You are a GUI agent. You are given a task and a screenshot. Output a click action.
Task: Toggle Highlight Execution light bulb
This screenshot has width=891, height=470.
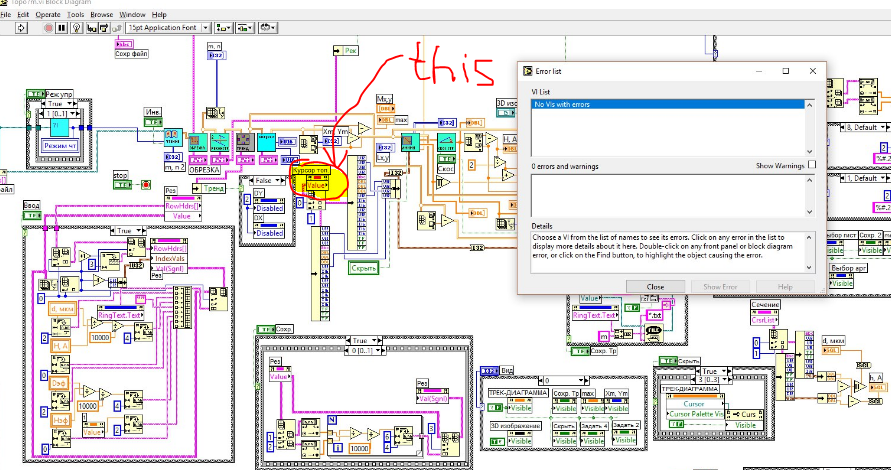(x=77, y=27)
